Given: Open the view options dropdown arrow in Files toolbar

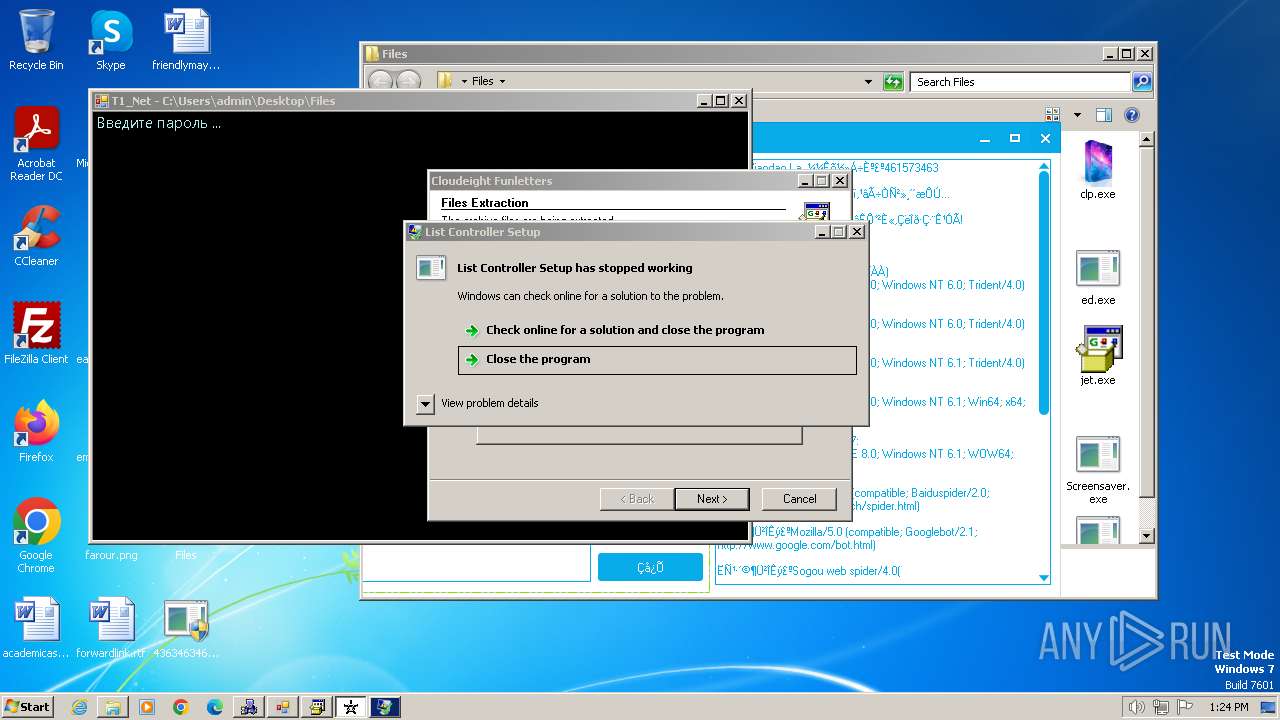Looking at the screenshot, I should coord(1077,115).
